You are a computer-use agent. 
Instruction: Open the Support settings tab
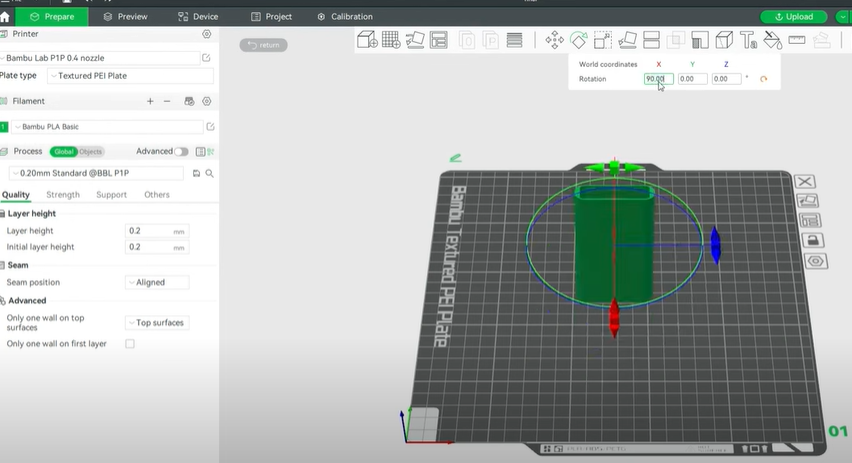(x=111, y=195)
